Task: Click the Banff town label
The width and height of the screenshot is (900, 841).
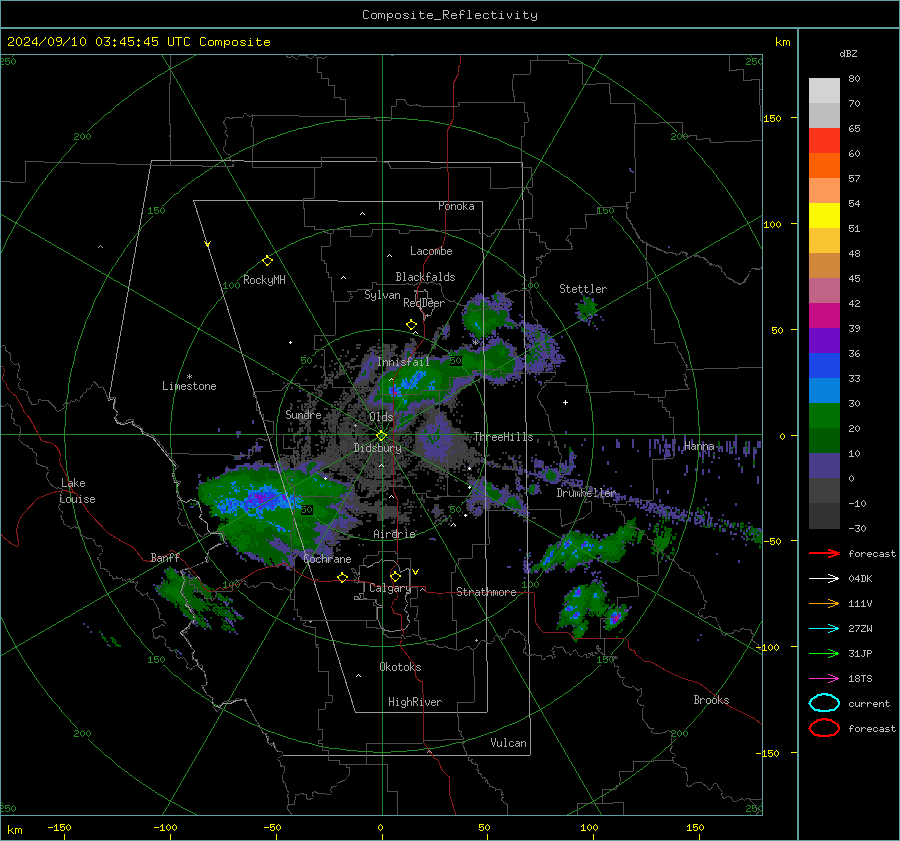Action: click(x=165, y=557)
